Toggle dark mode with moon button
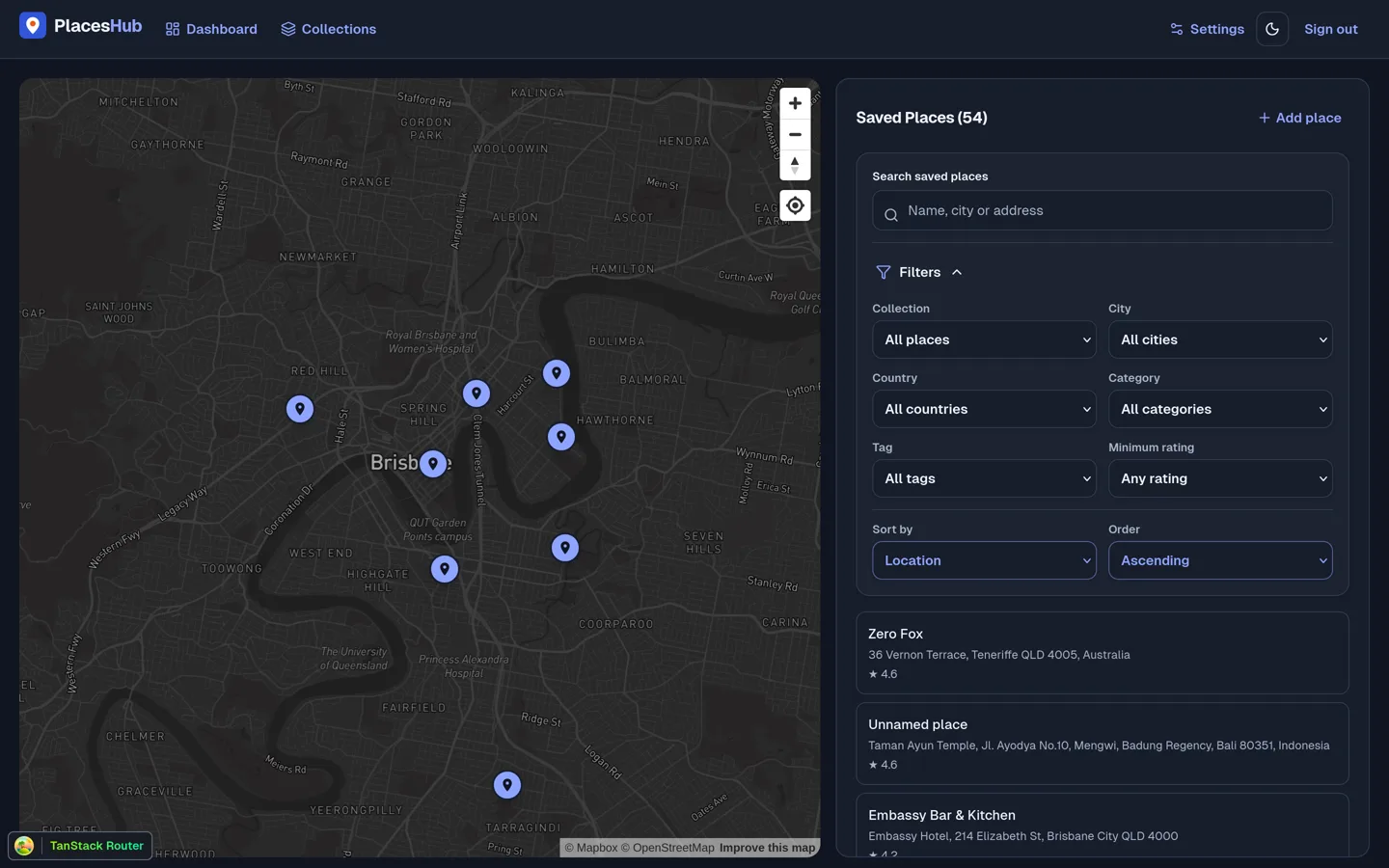The image size is (1389, 868). pos(1272,29)
